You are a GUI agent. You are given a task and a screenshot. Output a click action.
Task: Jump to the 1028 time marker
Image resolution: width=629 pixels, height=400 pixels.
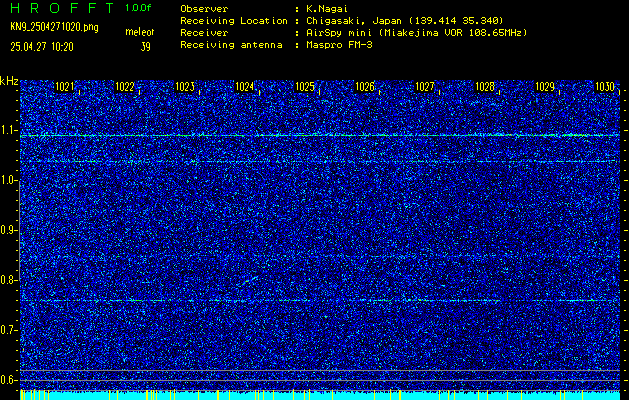[x=485, y=87]
